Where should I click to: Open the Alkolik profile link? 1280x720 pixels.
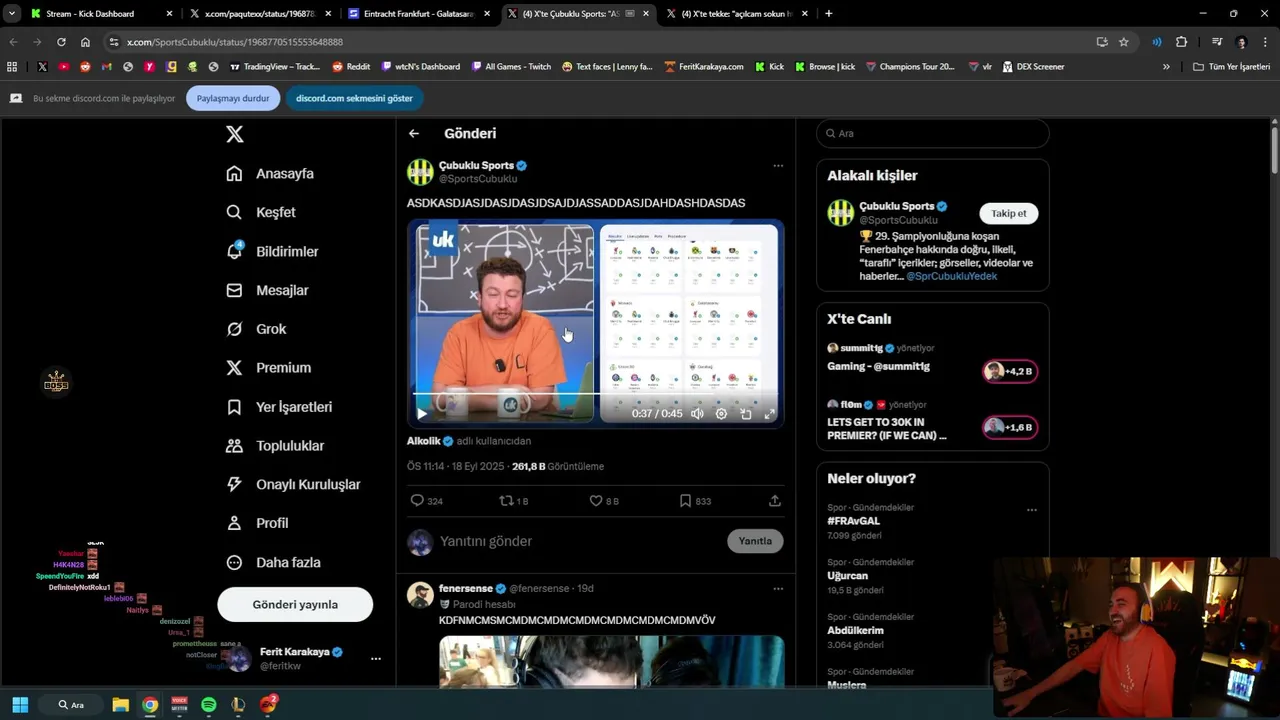point(423,441)
